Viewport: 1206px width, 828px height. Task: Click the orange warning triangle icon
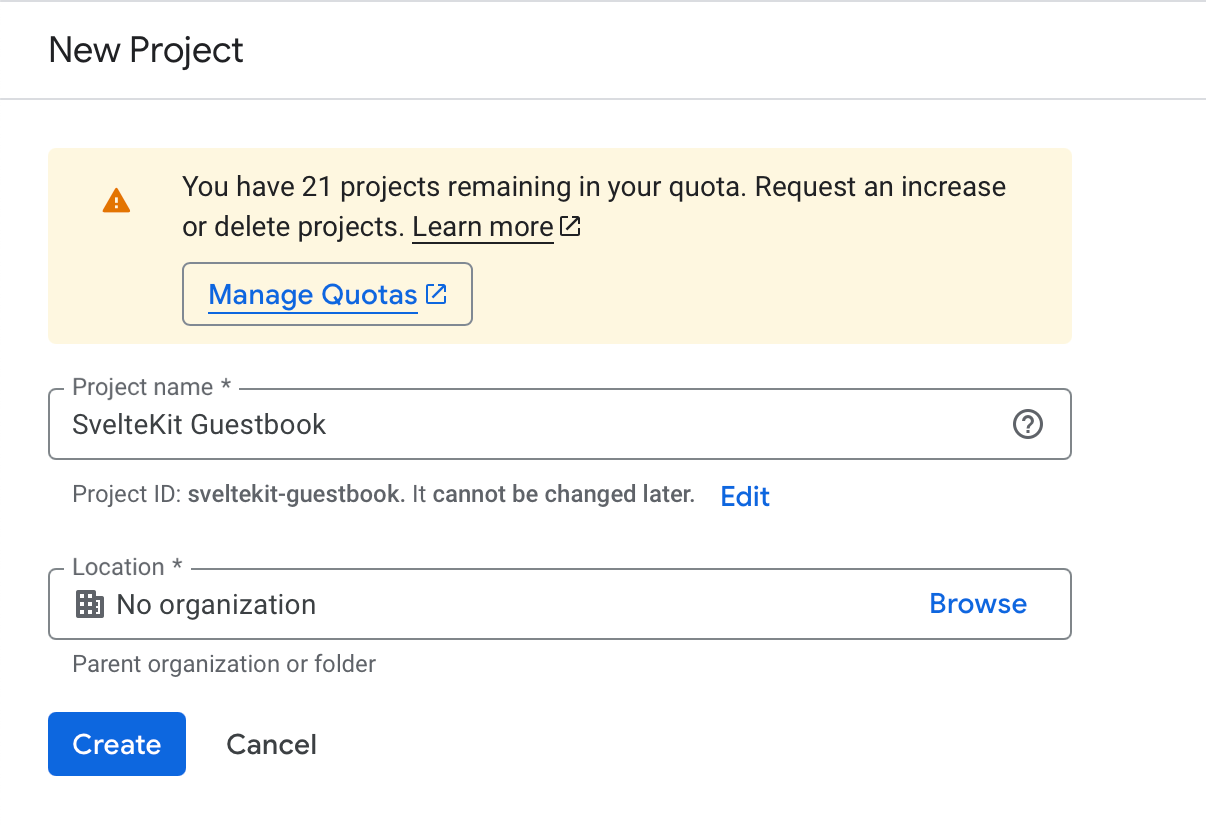tap(117, 200)
